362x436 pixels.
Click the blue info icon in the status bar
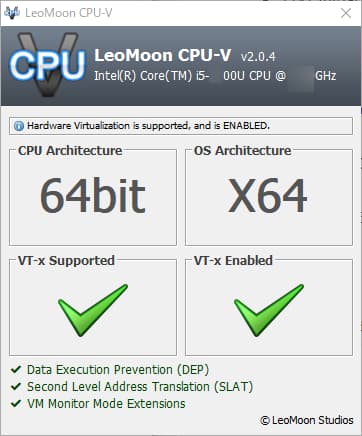click(19, 126)
